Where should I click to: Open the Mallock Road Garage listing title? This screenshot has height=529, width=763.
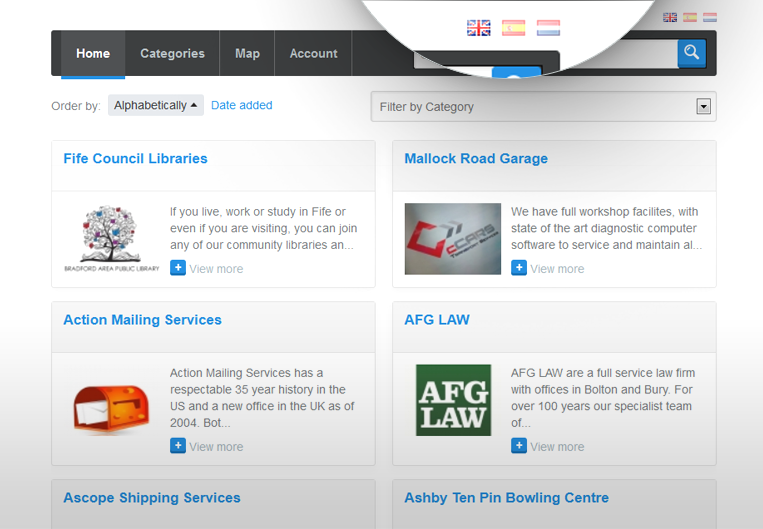[x=476, y=159]
